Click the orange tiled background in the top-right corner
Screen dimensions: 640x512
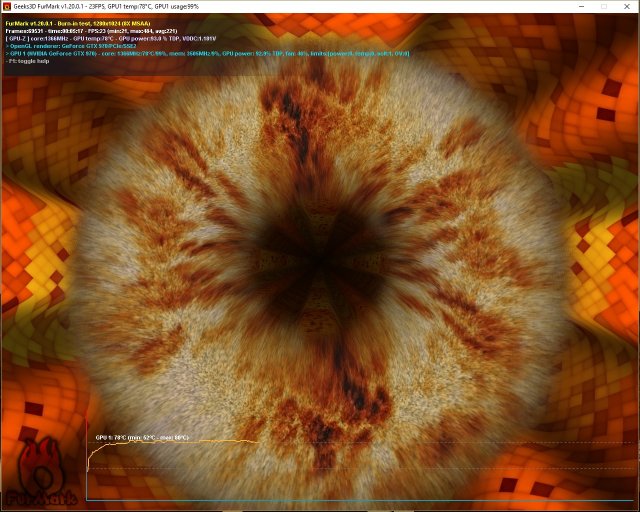pyautogui.click(x=600, y=60)
